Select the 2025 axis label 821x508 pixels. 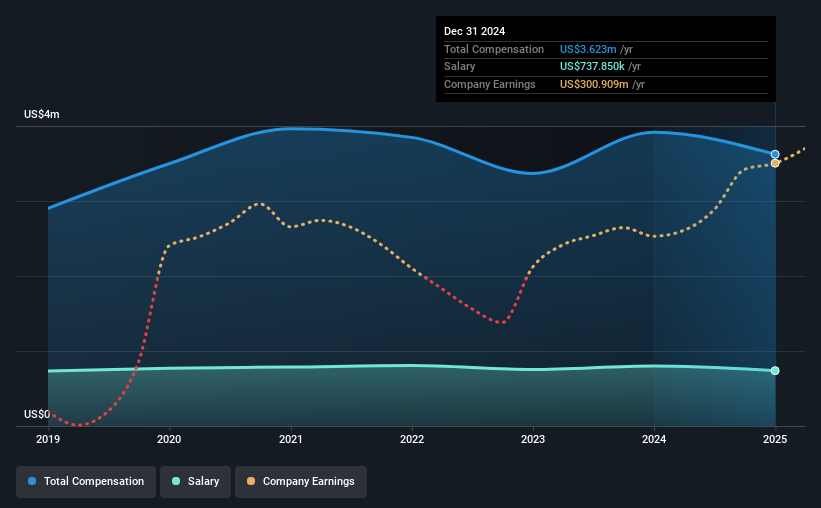pyautogui.click(x=775, y=439)
